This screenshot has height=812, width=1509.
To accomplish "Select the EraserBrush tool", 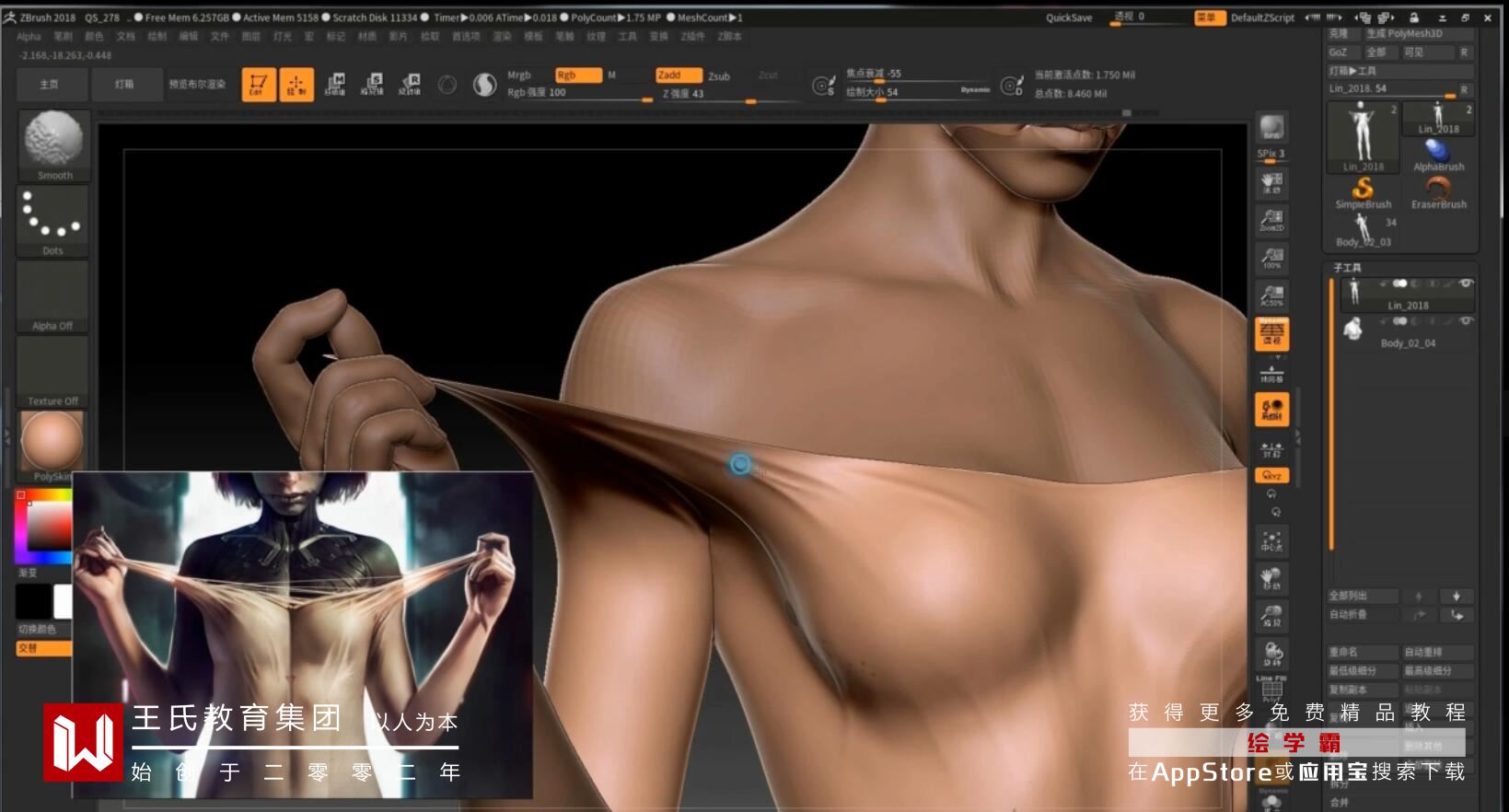I will [x=1438, y=192].
